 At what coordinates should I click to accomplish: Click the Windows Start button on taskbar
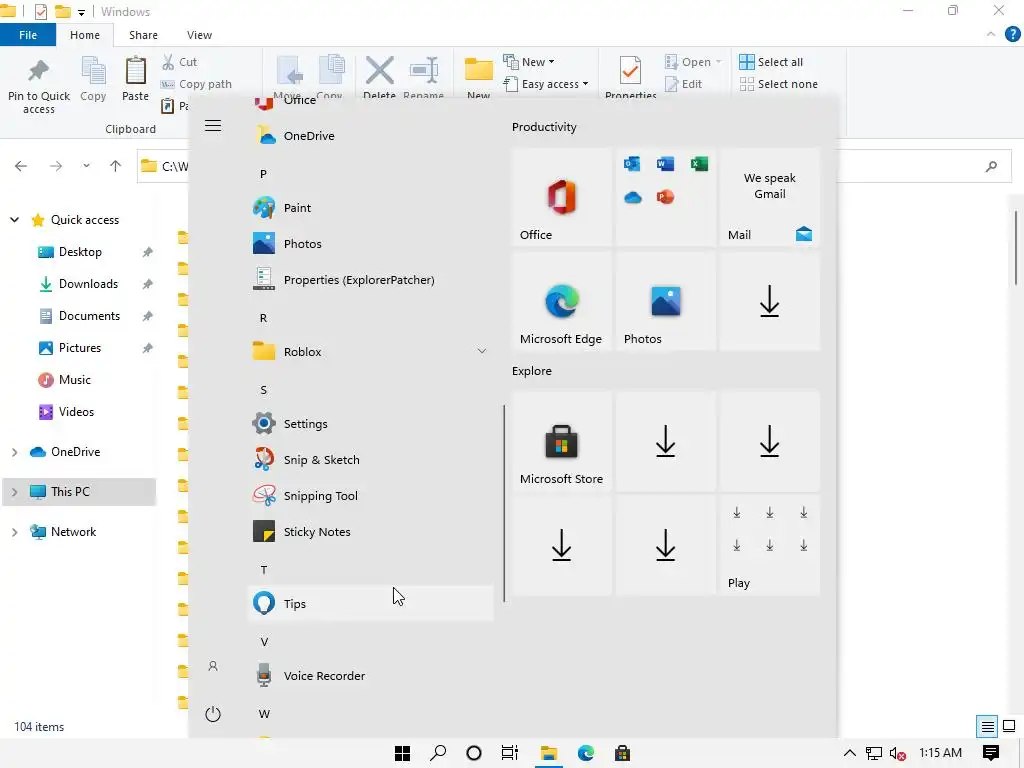(x=402, y=753)
